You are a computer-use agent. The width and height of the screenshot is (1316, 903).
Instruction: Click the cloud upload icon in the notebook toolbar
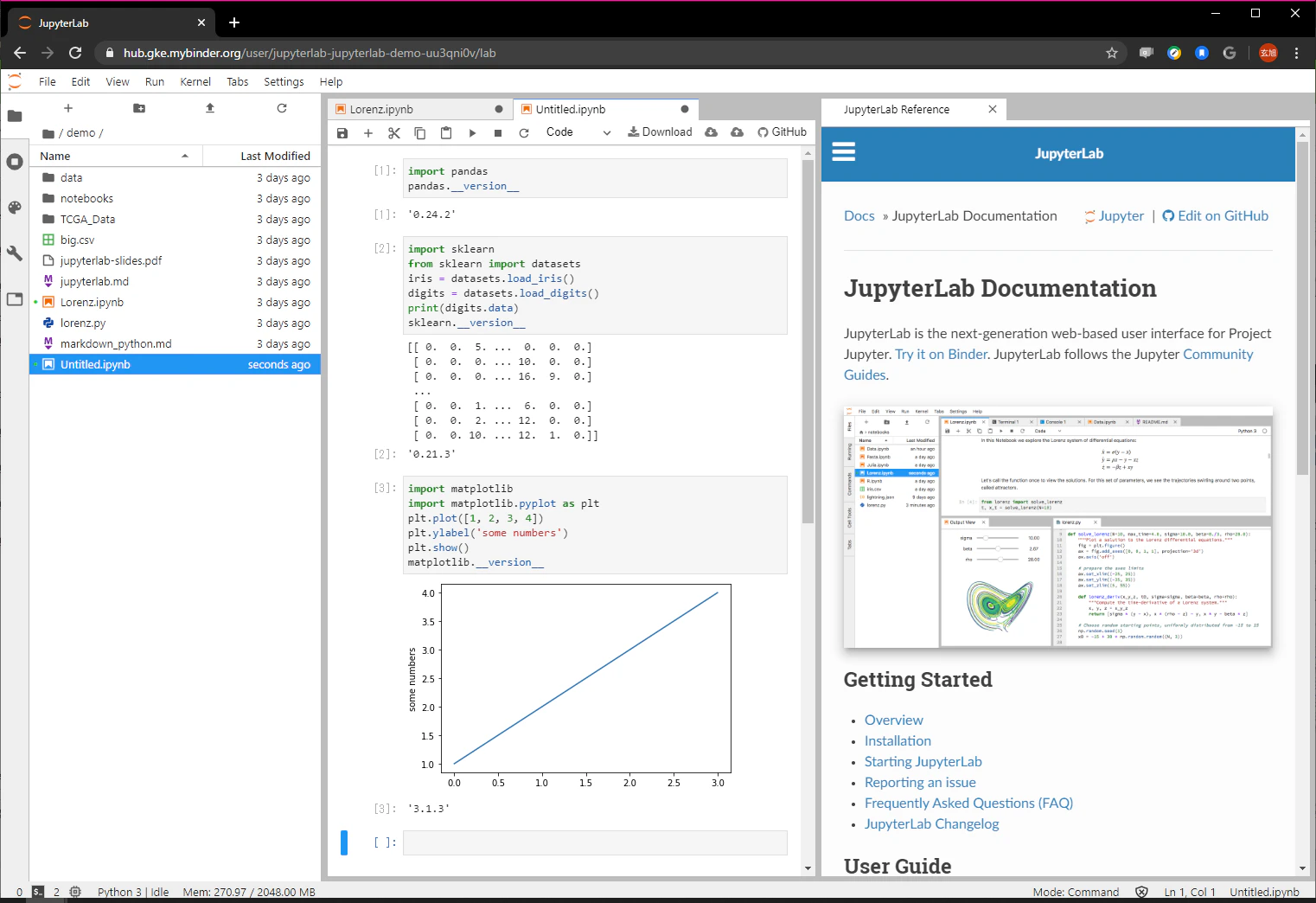click(x=737, y=132)
